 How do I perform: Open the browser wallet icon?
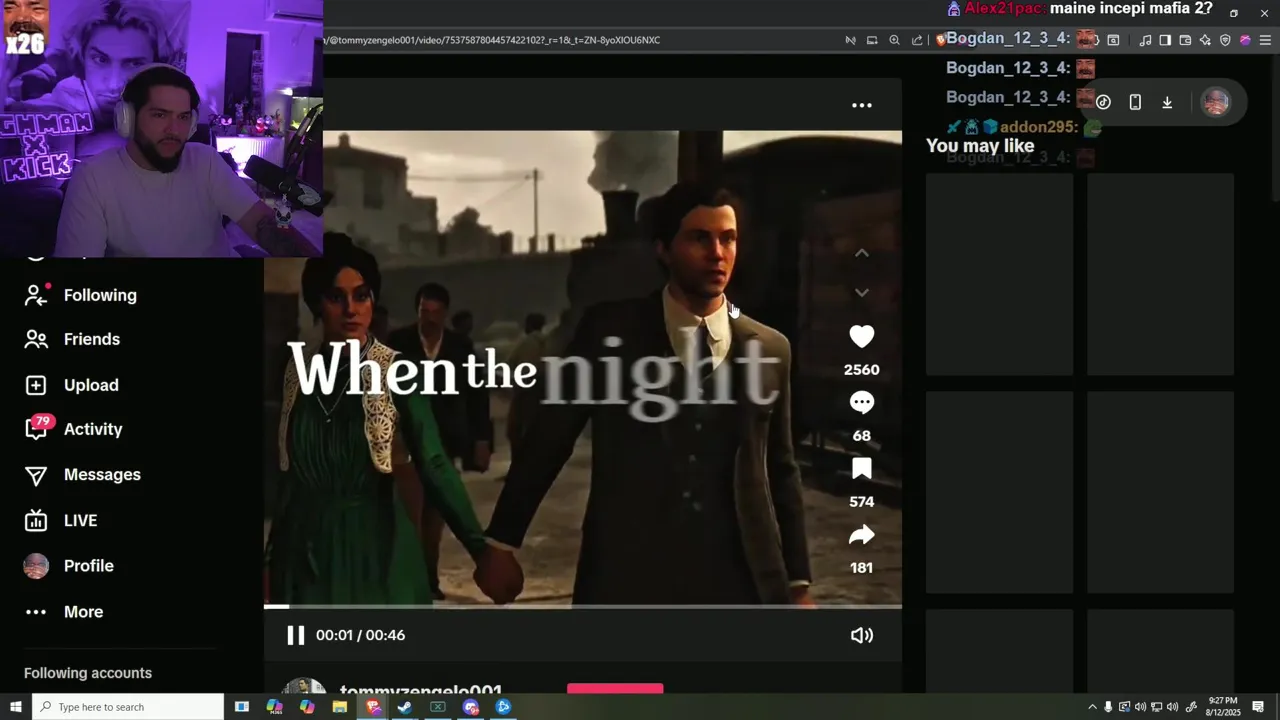(1185, 40)
